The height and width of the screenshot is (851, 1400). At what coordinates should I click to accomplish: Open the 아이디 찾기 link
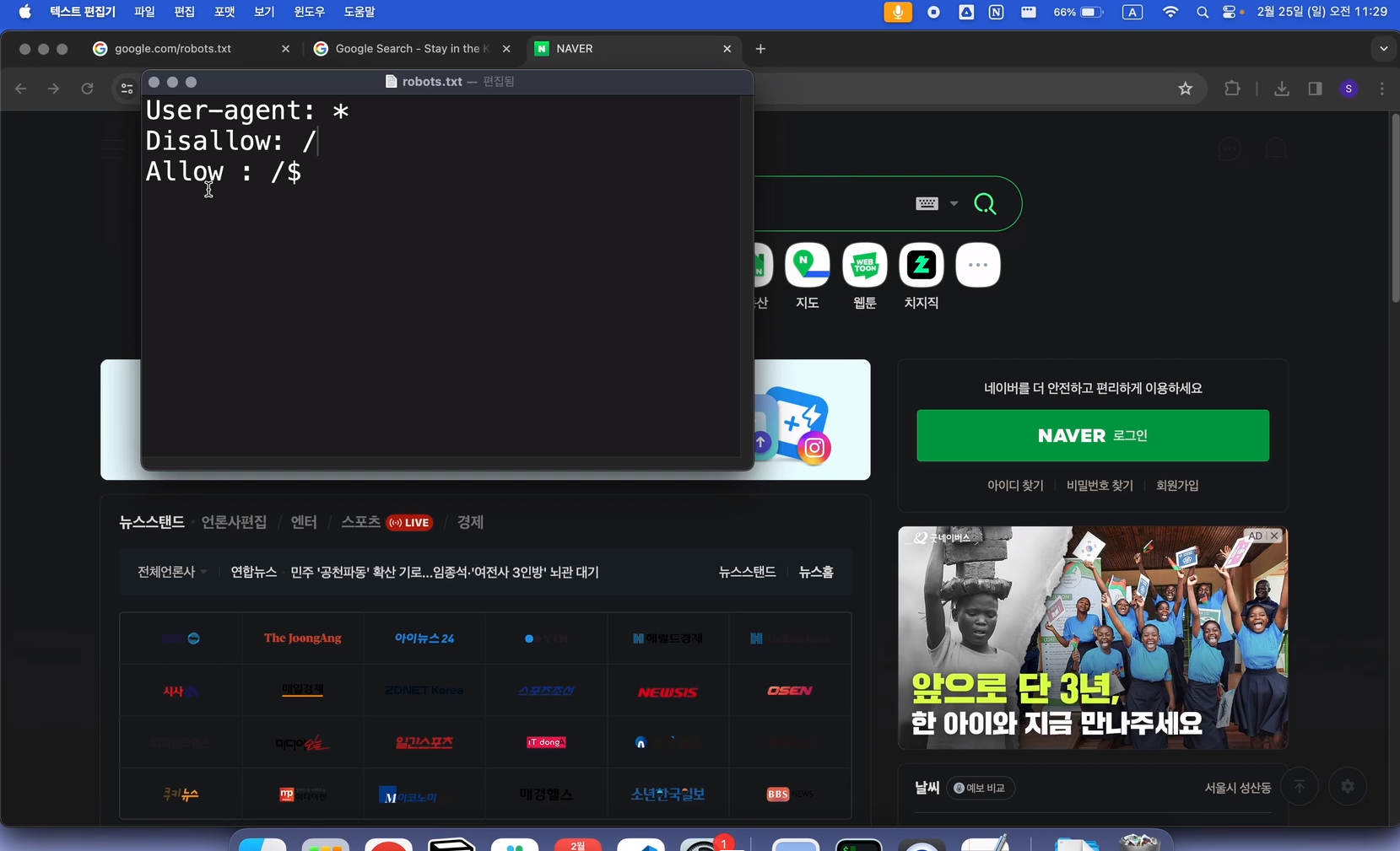tap(1015, 486)
